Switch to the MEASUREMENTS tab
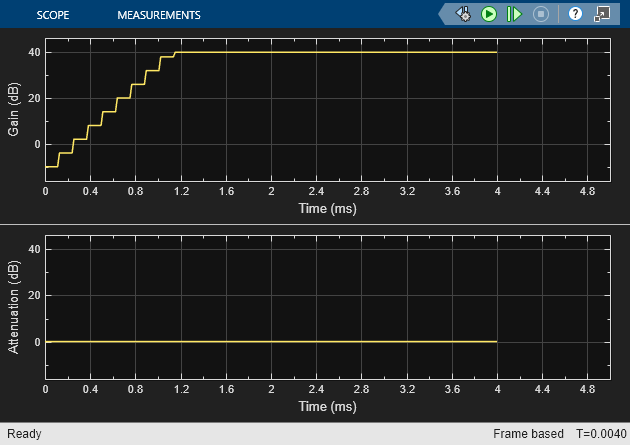Image resolution: width=630 pixels, height=445 pixels. click(159, 15)
